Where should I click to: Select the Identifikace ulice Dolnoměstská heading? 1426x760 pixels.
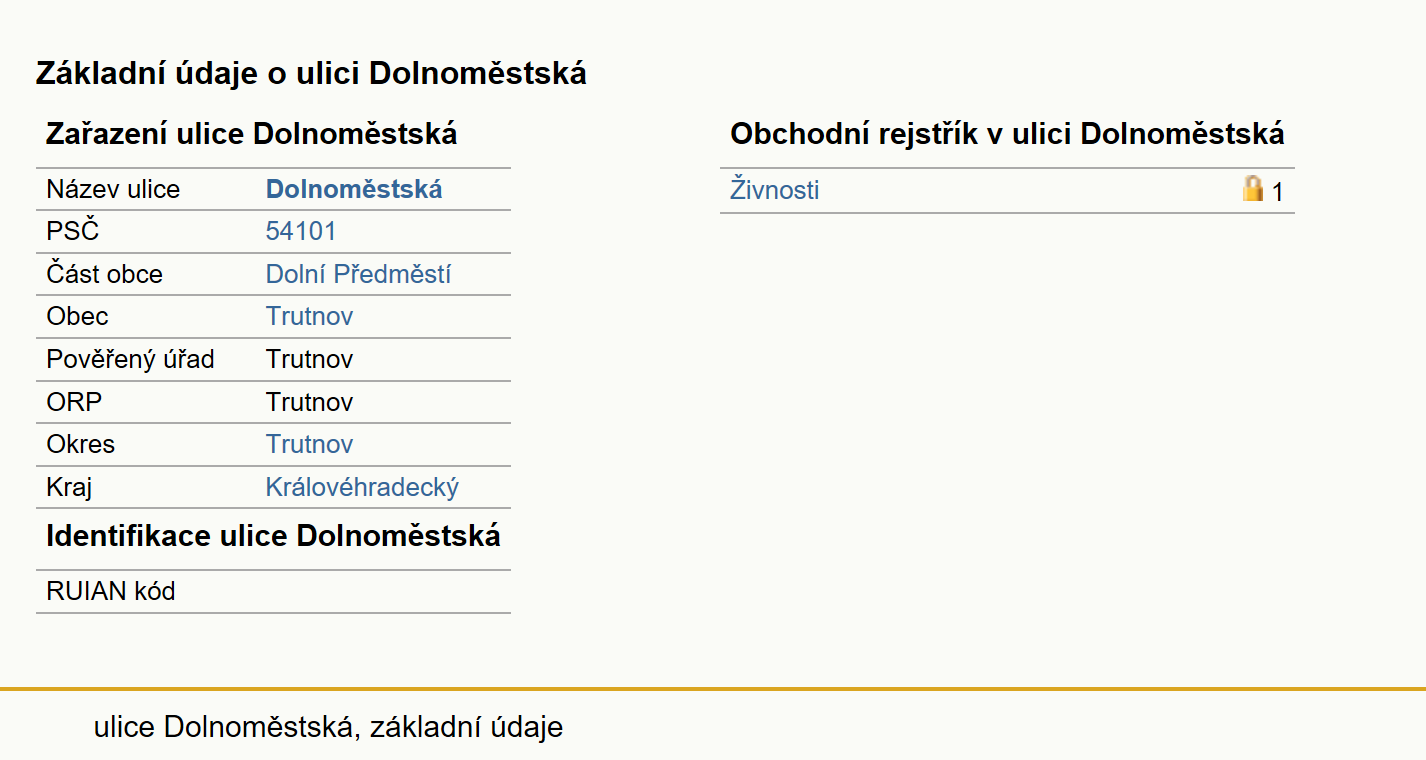273,536
